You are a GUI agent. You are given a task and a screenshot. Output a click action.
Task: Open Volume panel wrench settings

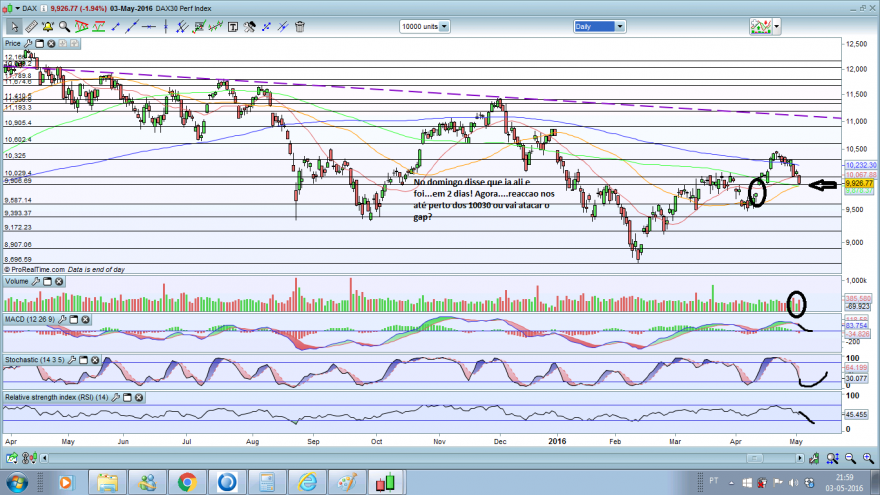click(x=36, y=281)
